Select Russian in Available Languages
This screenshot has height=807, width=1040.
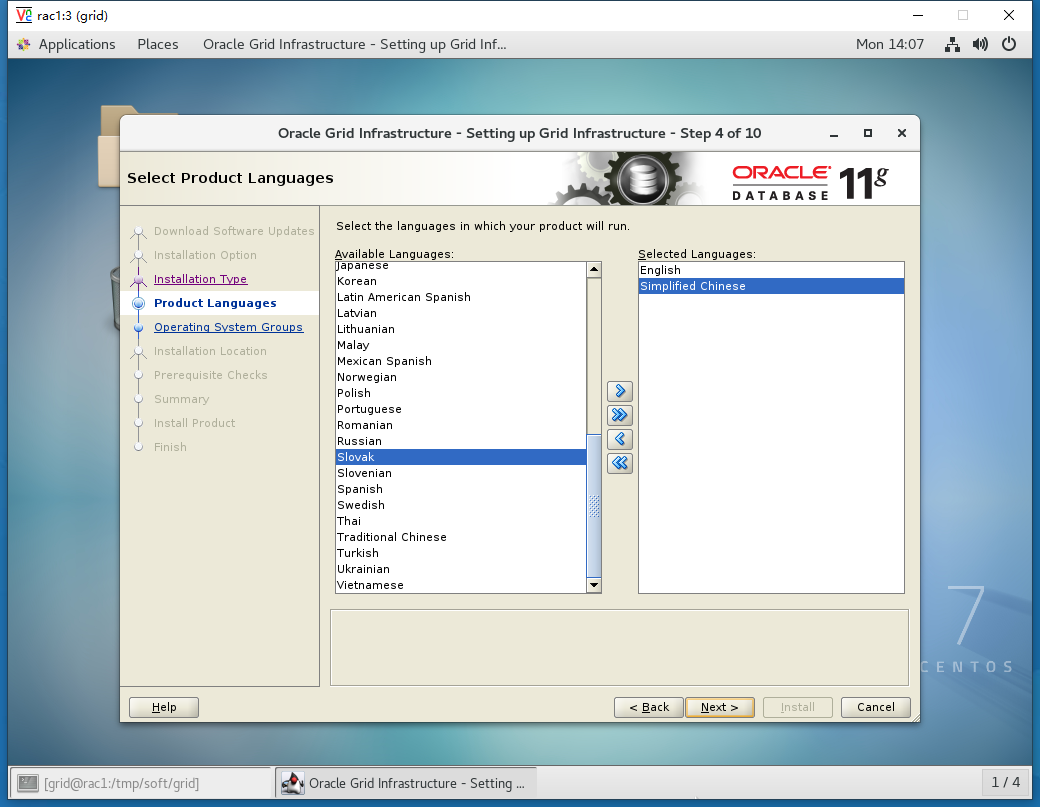(460, 441)
